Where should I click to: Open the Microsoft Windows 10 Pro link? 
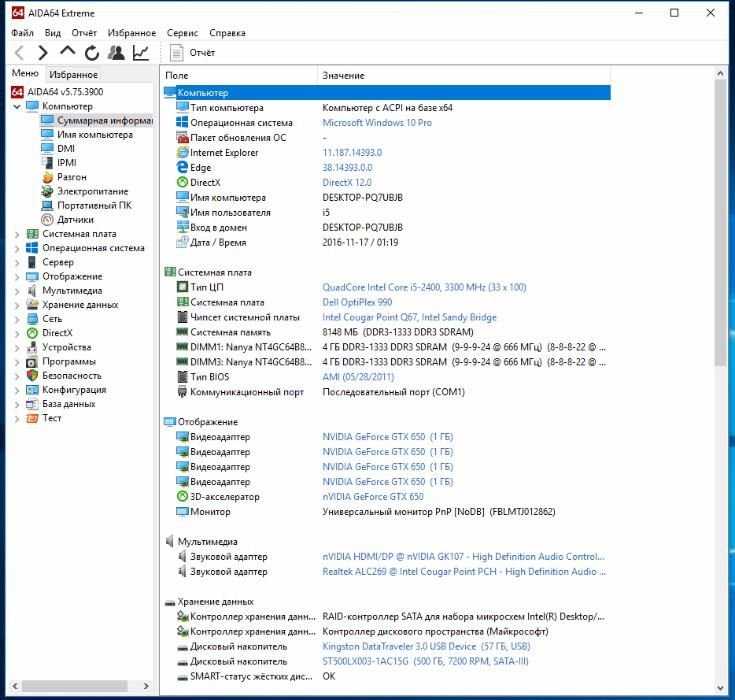click(x=377, y=123)
